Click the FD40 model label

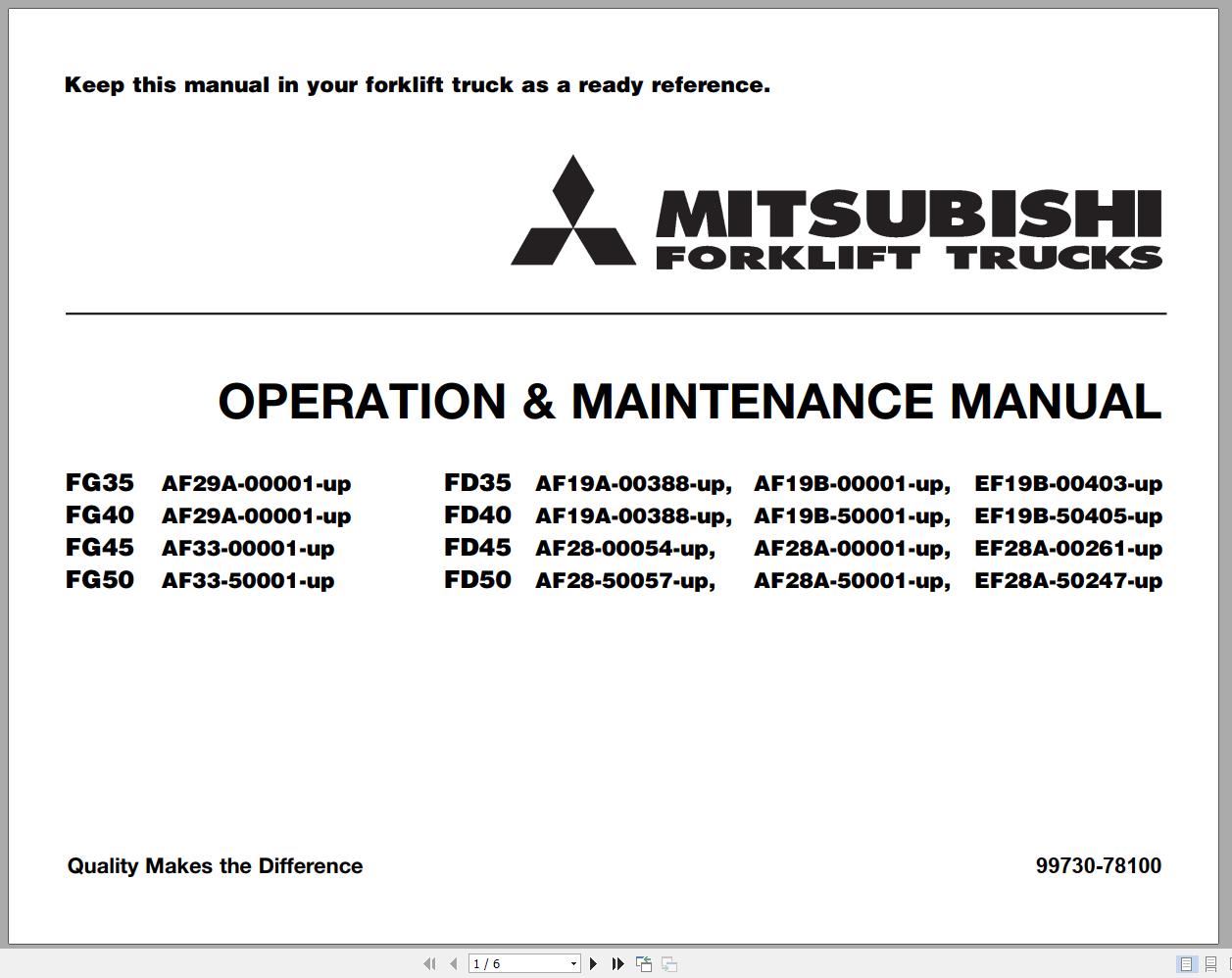click(478, 515)
